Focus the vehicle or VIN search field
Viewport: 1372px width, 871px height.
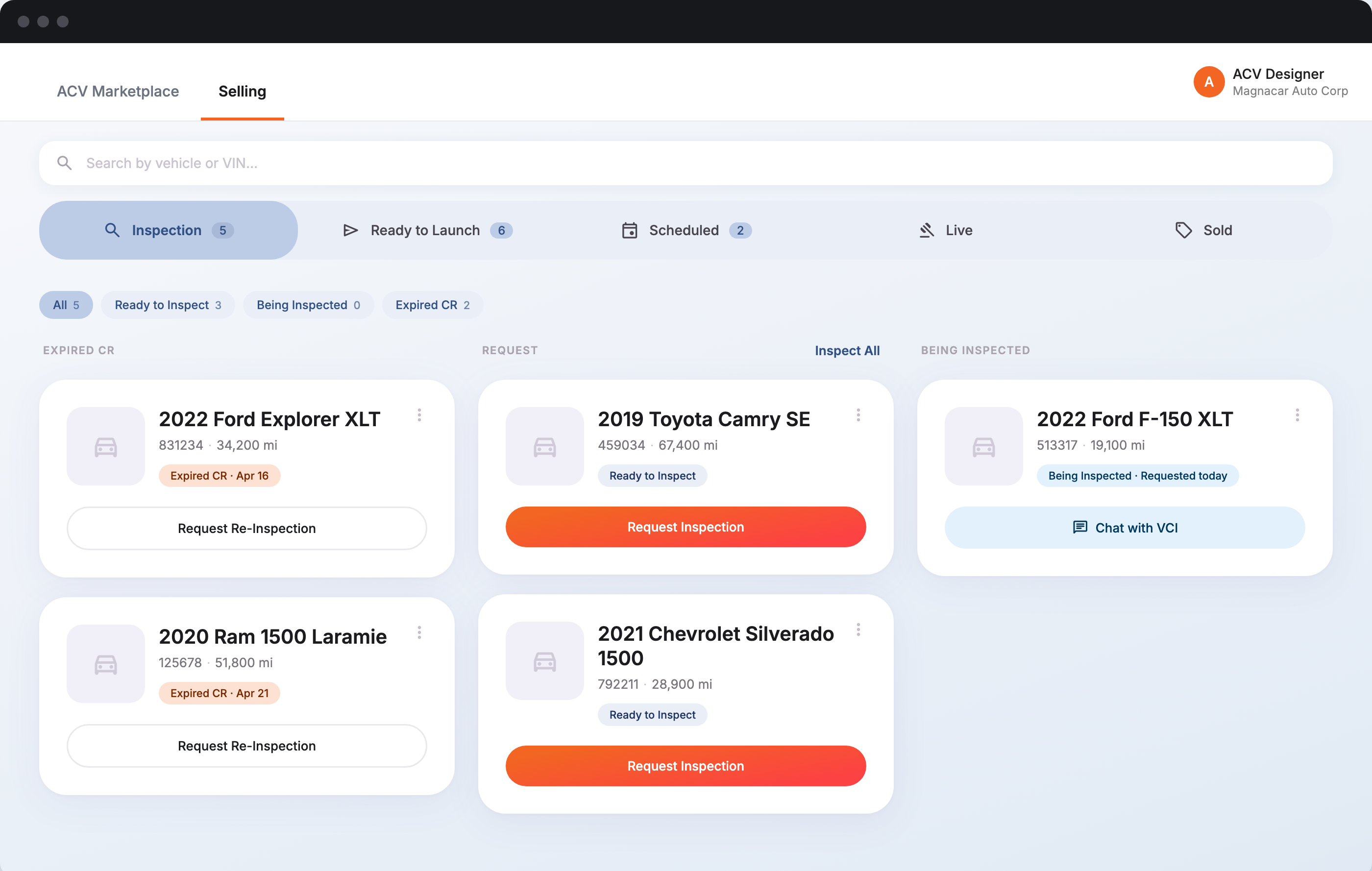[686, 163]
